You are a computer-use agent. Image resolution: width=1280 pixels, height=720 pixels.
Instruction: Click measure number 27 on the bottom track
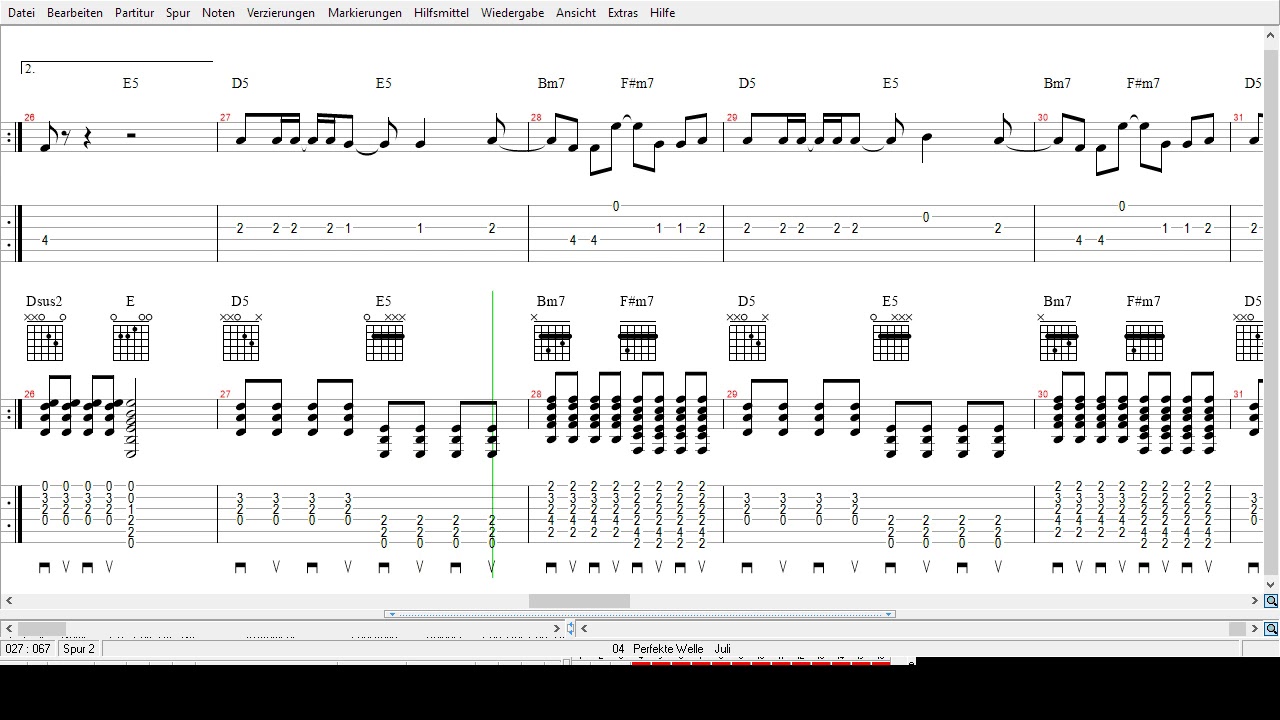pos(225,395)
